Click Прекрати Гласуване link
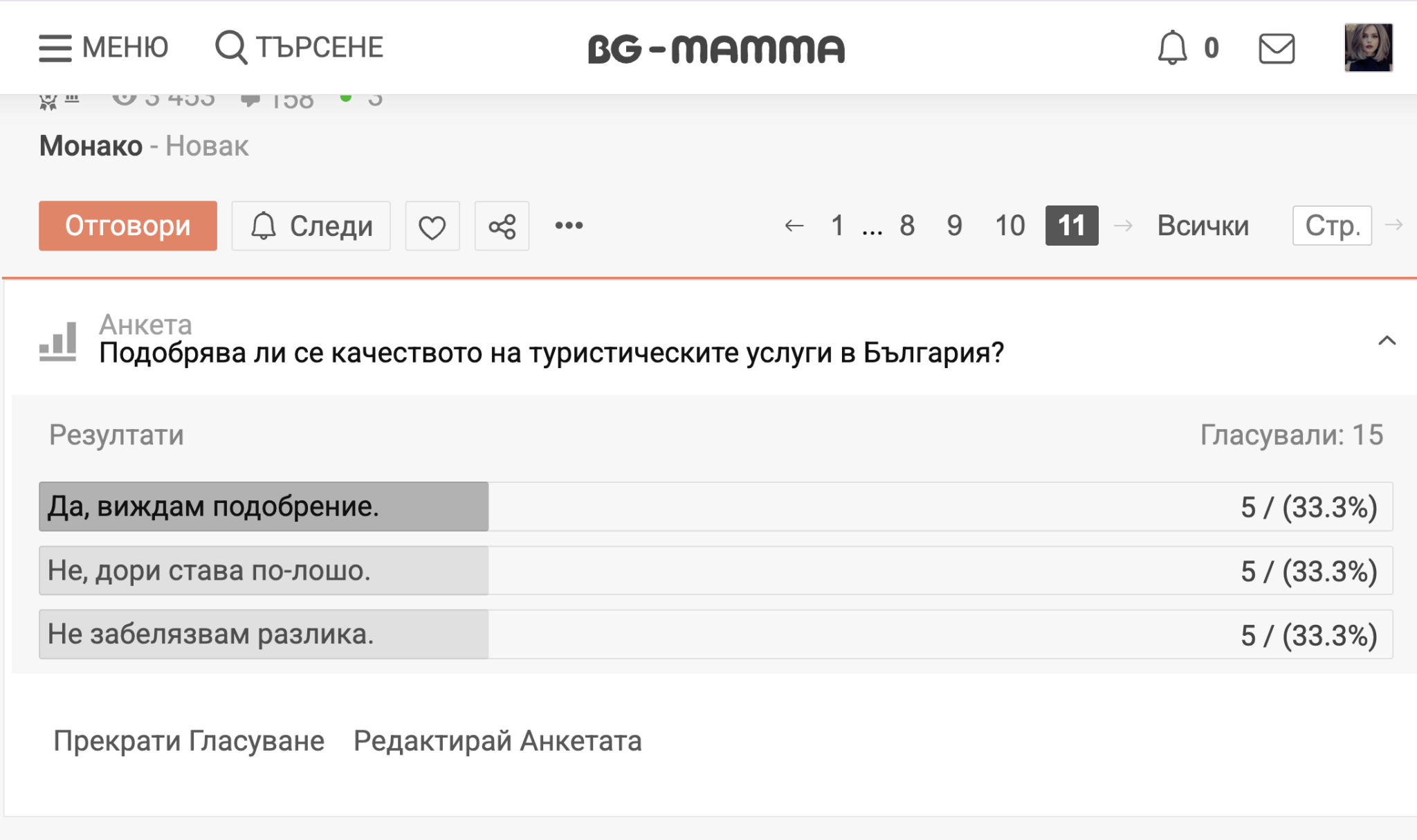Screen dimensions: 1417x840 [x=189, y=741]
